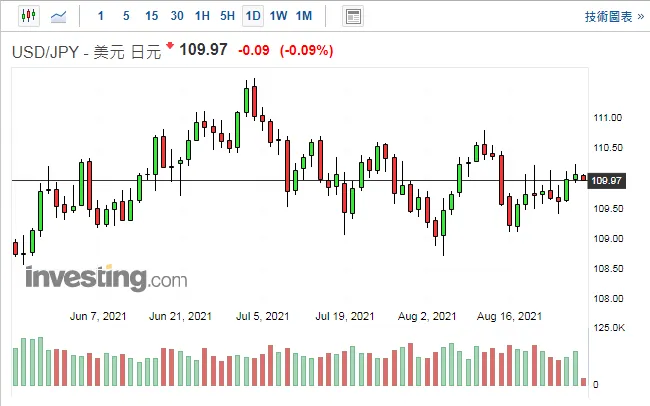The image size is (650, 406).
Task: Select the candlestick chart type icon
Action: [29, 16]
